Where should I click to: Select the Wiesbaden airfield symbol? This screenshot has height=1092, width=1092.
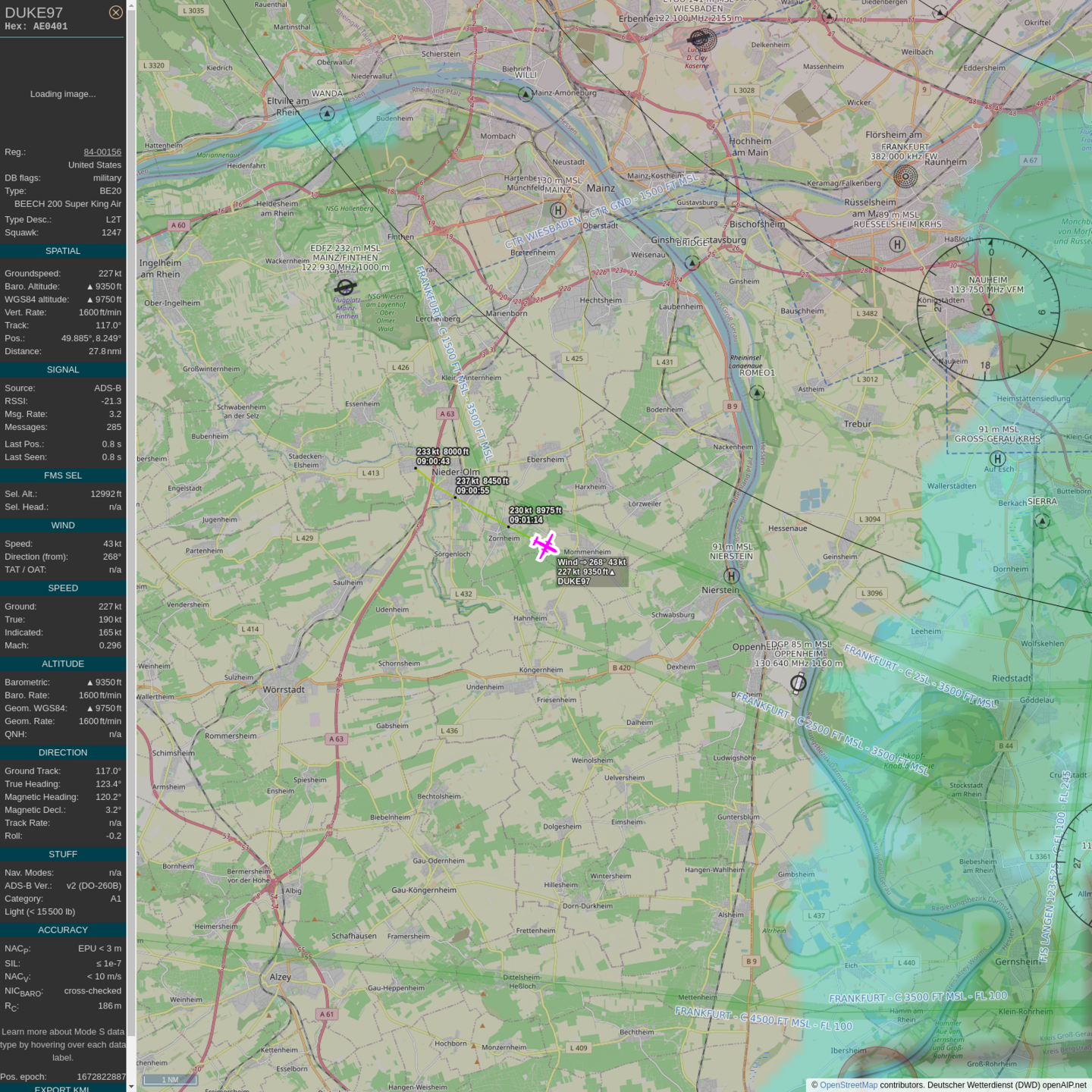[701, 39]
